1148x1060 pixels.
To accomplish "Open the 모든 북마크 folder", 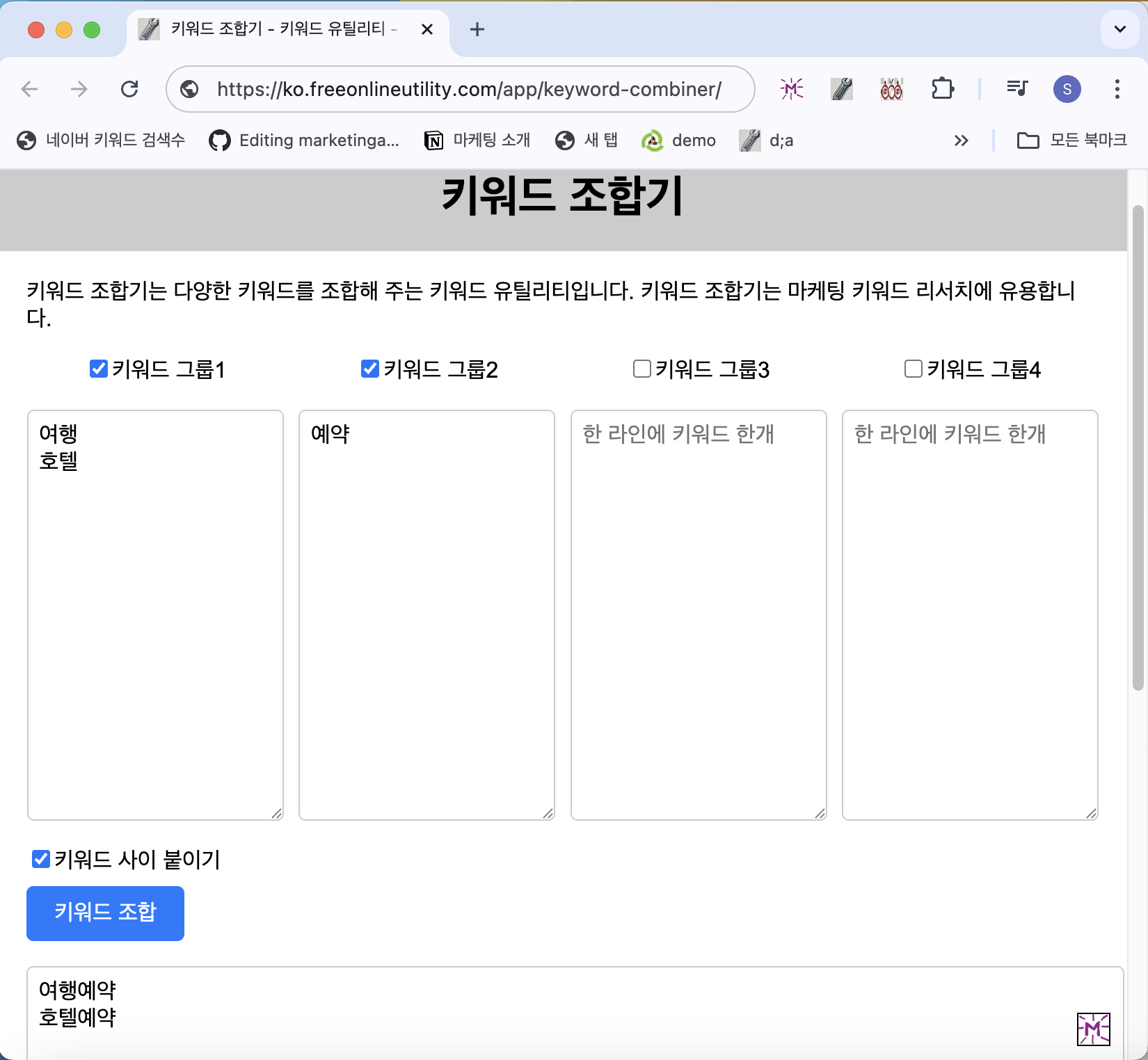I will 1071,140.
